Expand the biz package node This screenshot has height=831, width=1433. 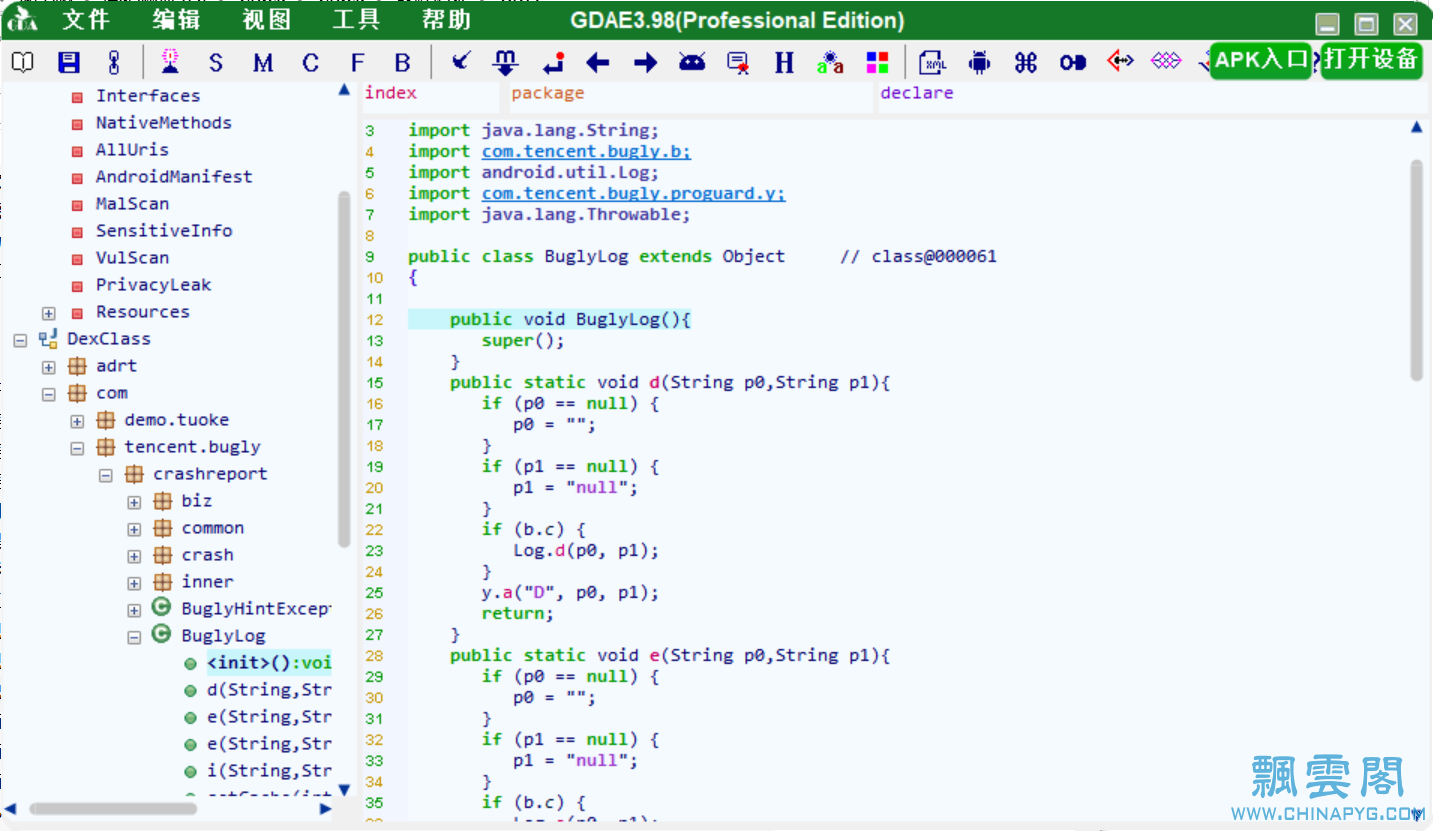[134, 502]
